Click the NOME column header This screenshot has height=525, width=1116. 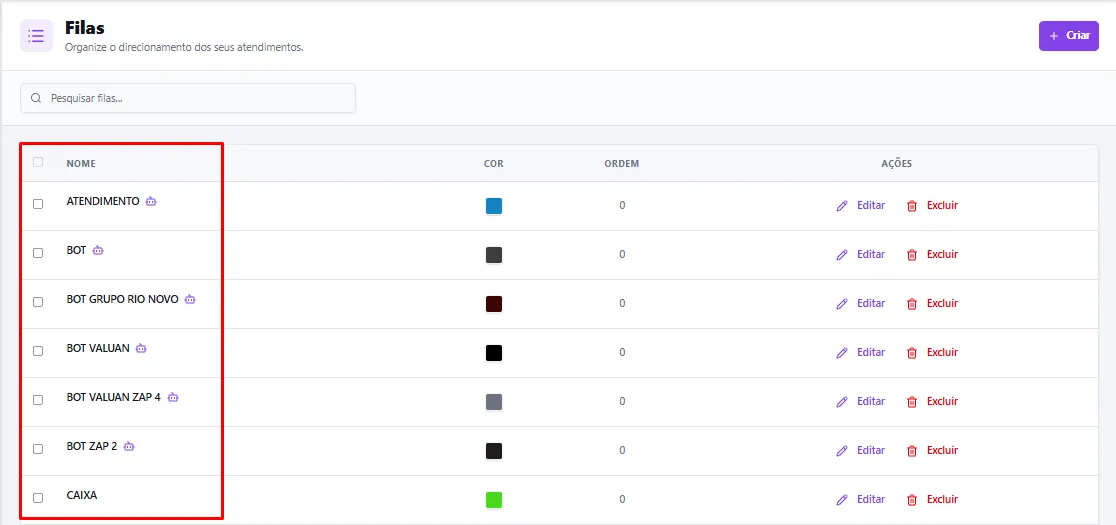point(81,164)
